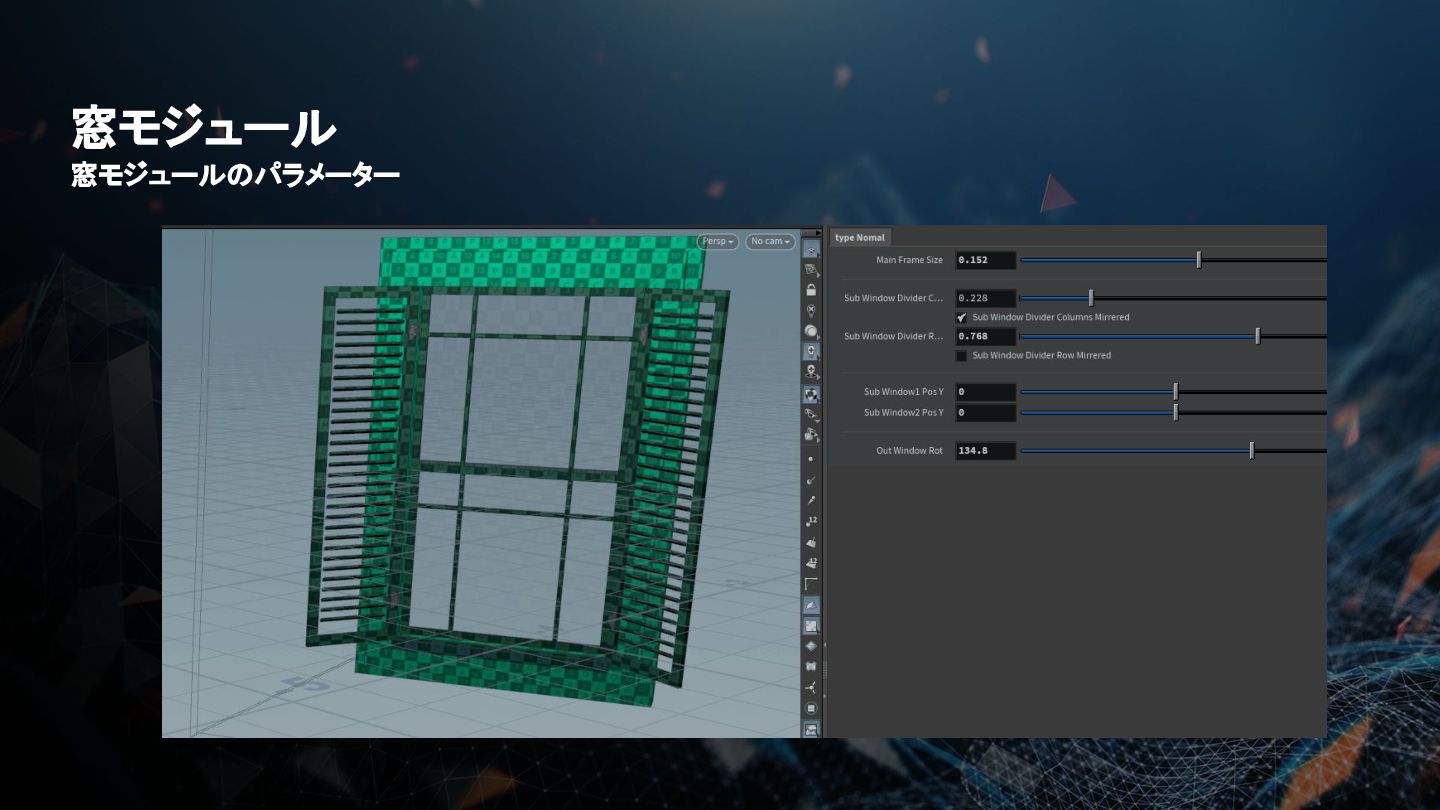Toggle the display point normals icon
Screen dimensions: 1440x810
[811, 480]
